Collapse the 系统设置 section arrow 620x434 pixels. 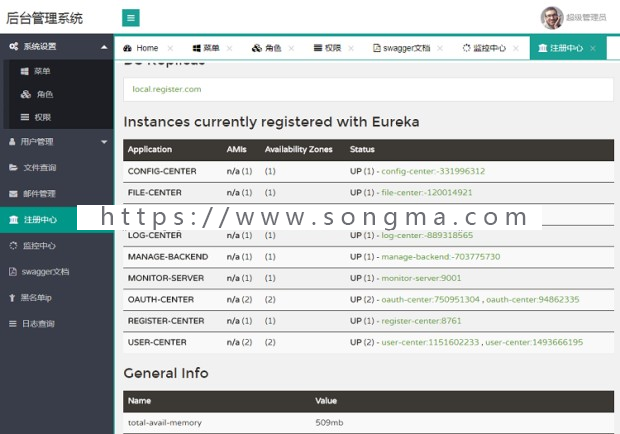(x=104, y=47)
